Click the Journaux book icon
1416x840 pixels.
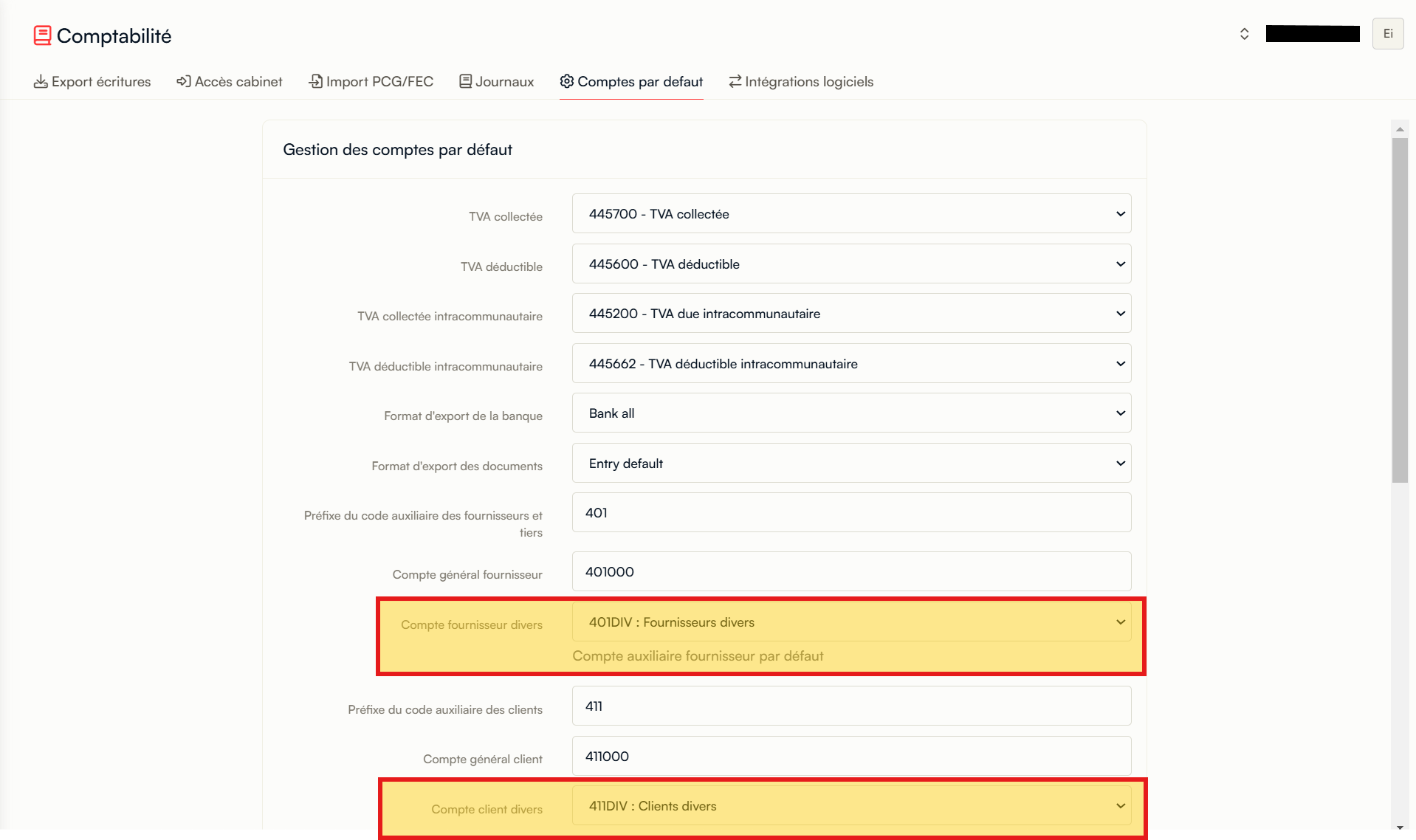[x=465, y=81]
